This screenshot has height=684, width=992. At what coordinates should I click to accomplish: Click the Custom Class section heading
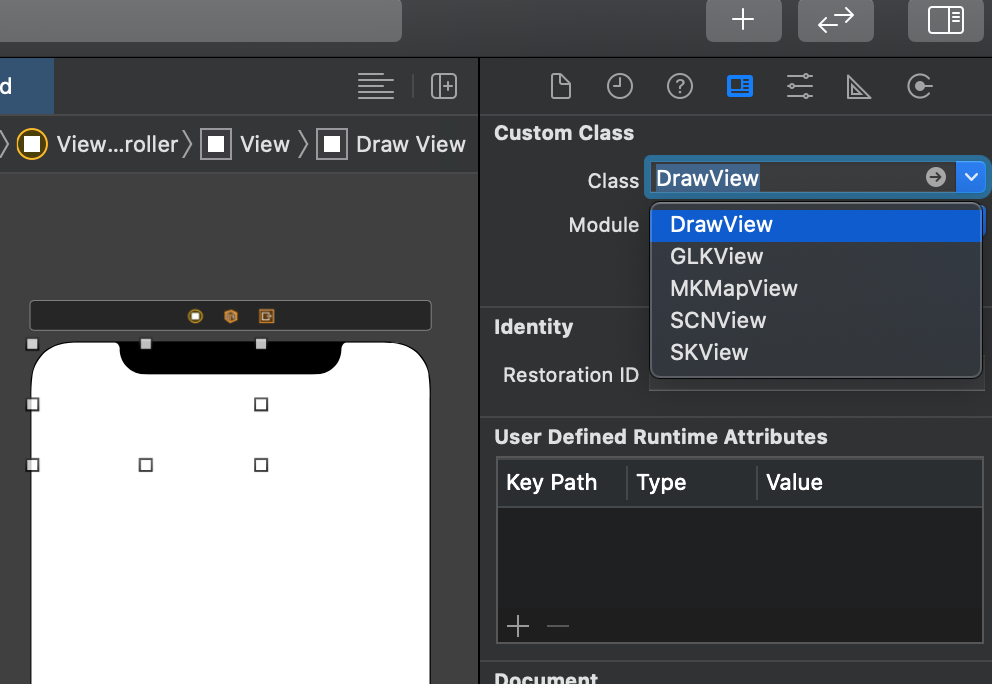click(564, 133)
